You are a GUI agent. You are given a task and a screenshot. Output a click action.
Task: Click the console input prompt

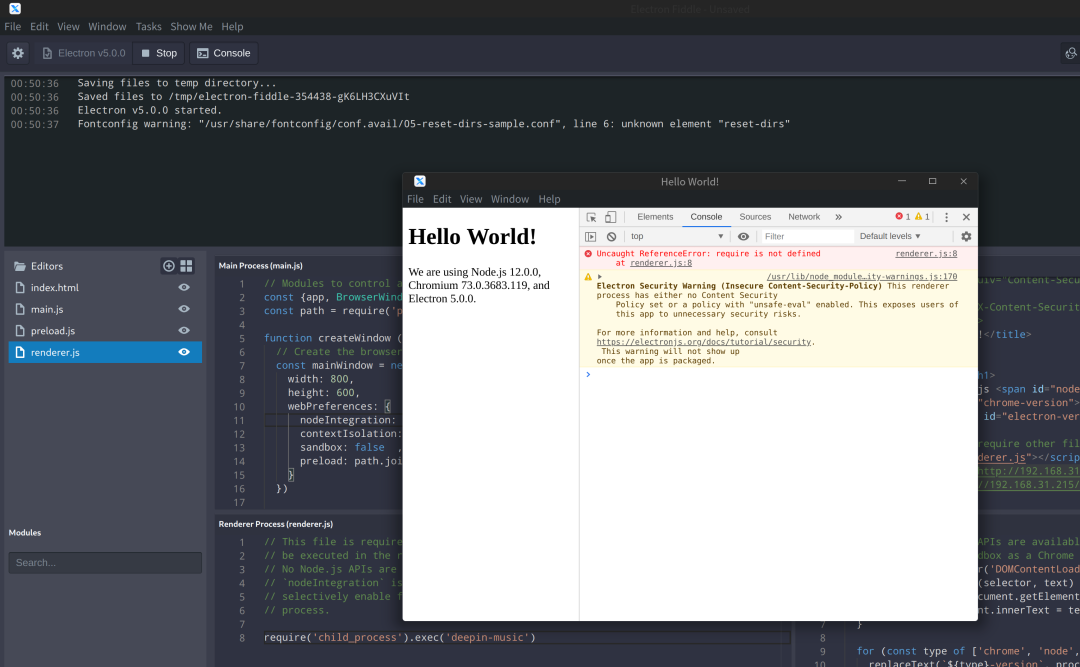[778, 374]
